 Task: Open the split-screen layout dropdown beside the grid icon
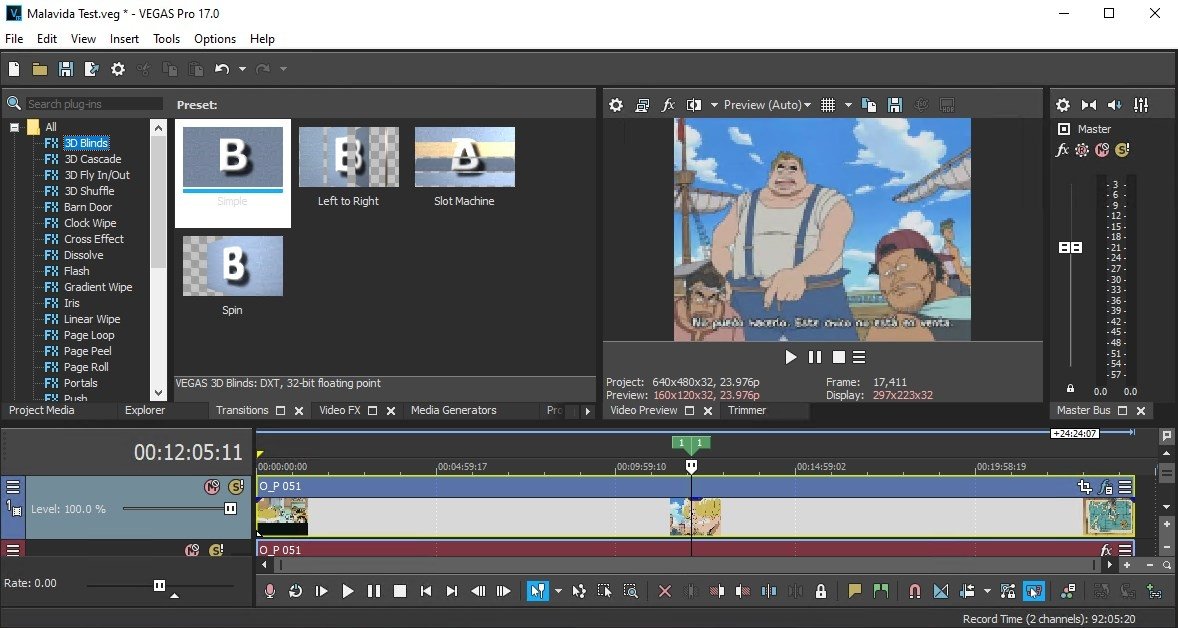tap(847, 104)
